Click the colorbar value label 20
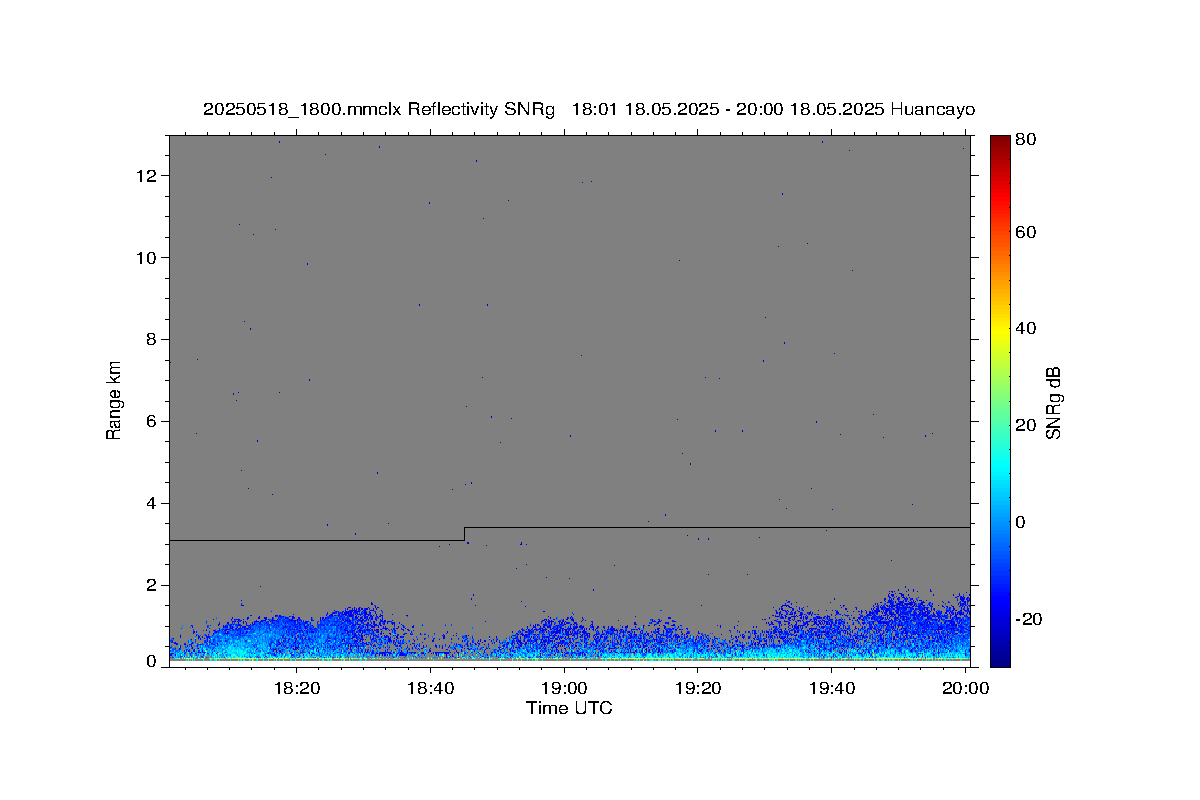The width and height of the screenshot is (1200, 800). [x=1025, y=426]
